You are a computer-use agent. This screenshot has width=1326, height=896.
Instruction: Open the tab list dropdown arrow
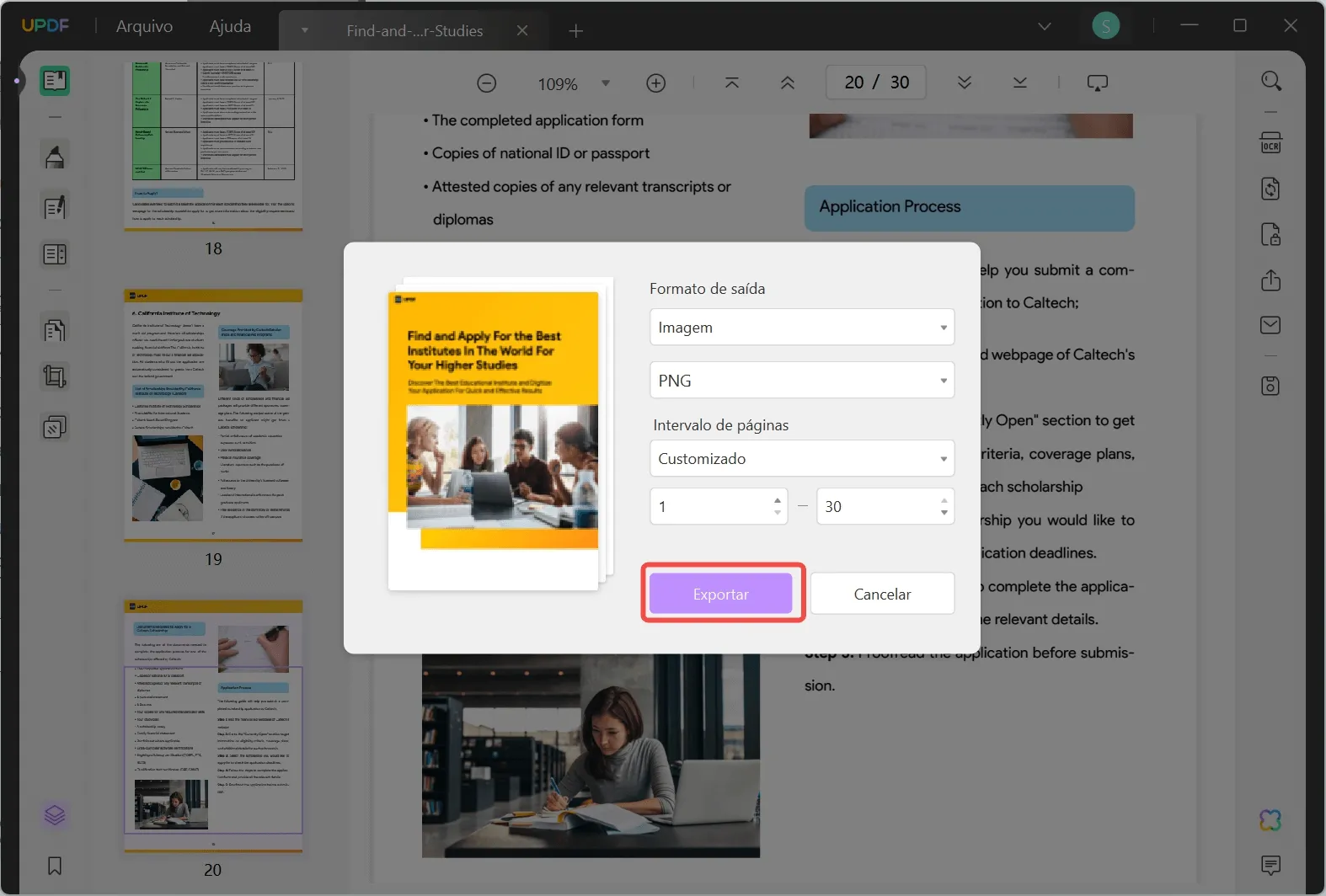pyautogui.click(x=305, y=30)
